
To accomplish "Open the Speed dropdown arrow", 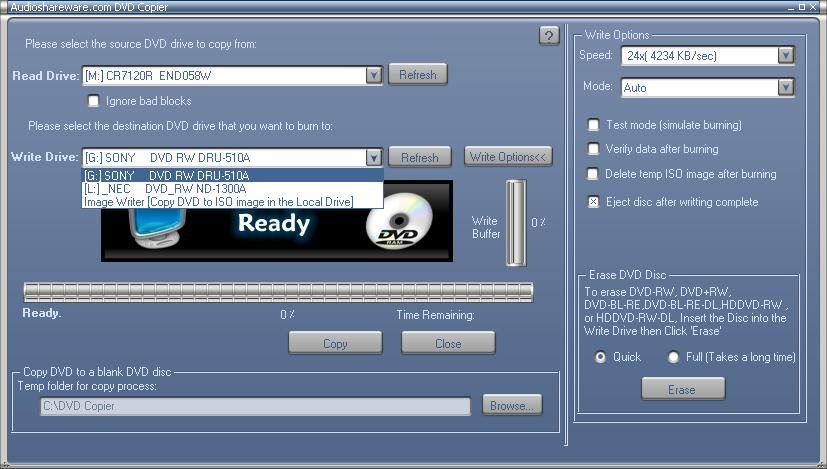I will point(786,55).
